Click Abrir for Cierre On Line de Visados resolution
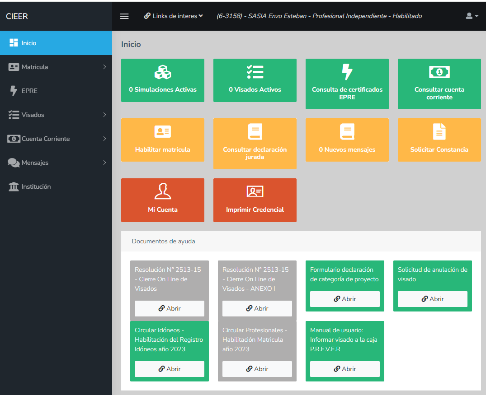 169,308
